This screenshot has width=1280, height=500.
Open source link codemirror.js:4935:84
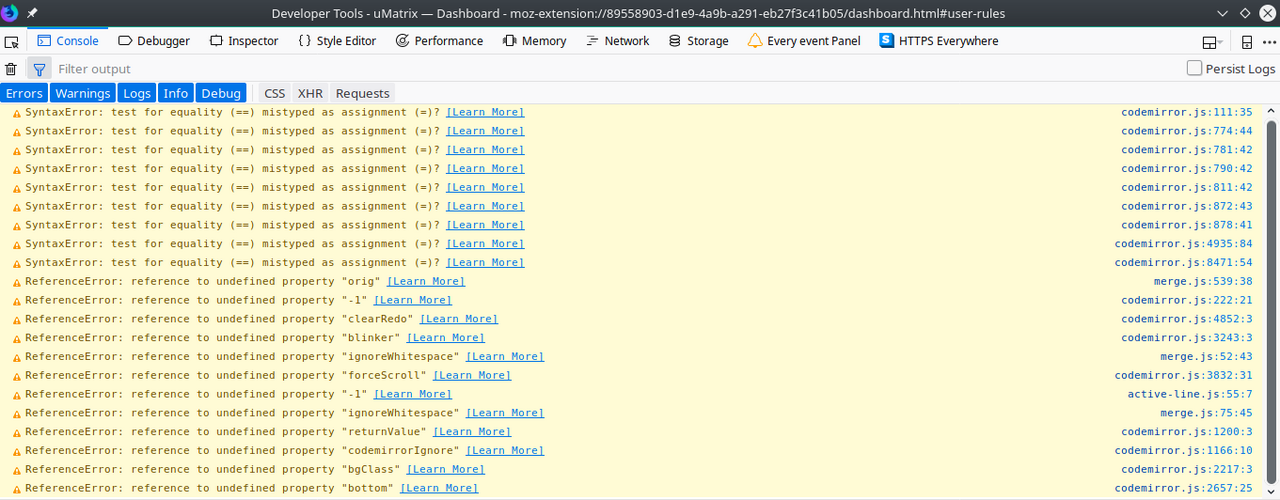[1184, 244]
